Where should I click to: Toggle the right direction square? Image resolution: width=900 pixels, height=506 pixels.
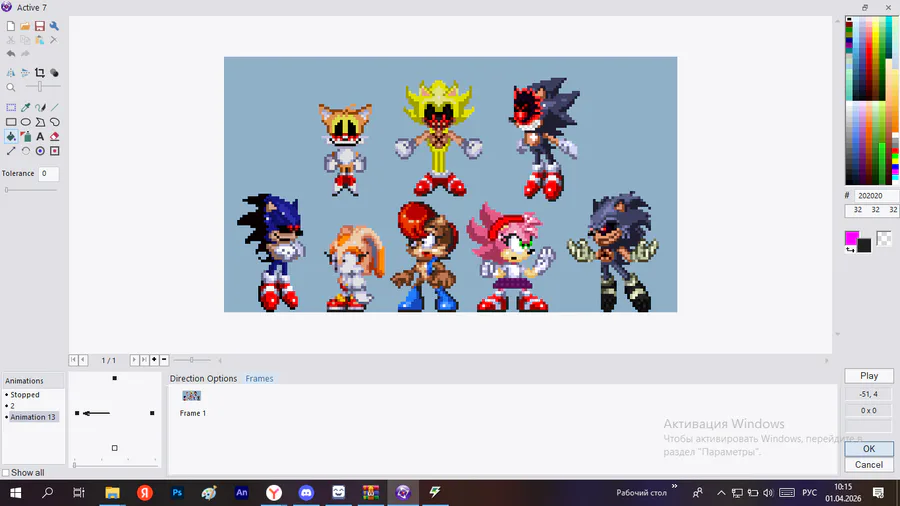pyautogui.click(x=152, y=413)
